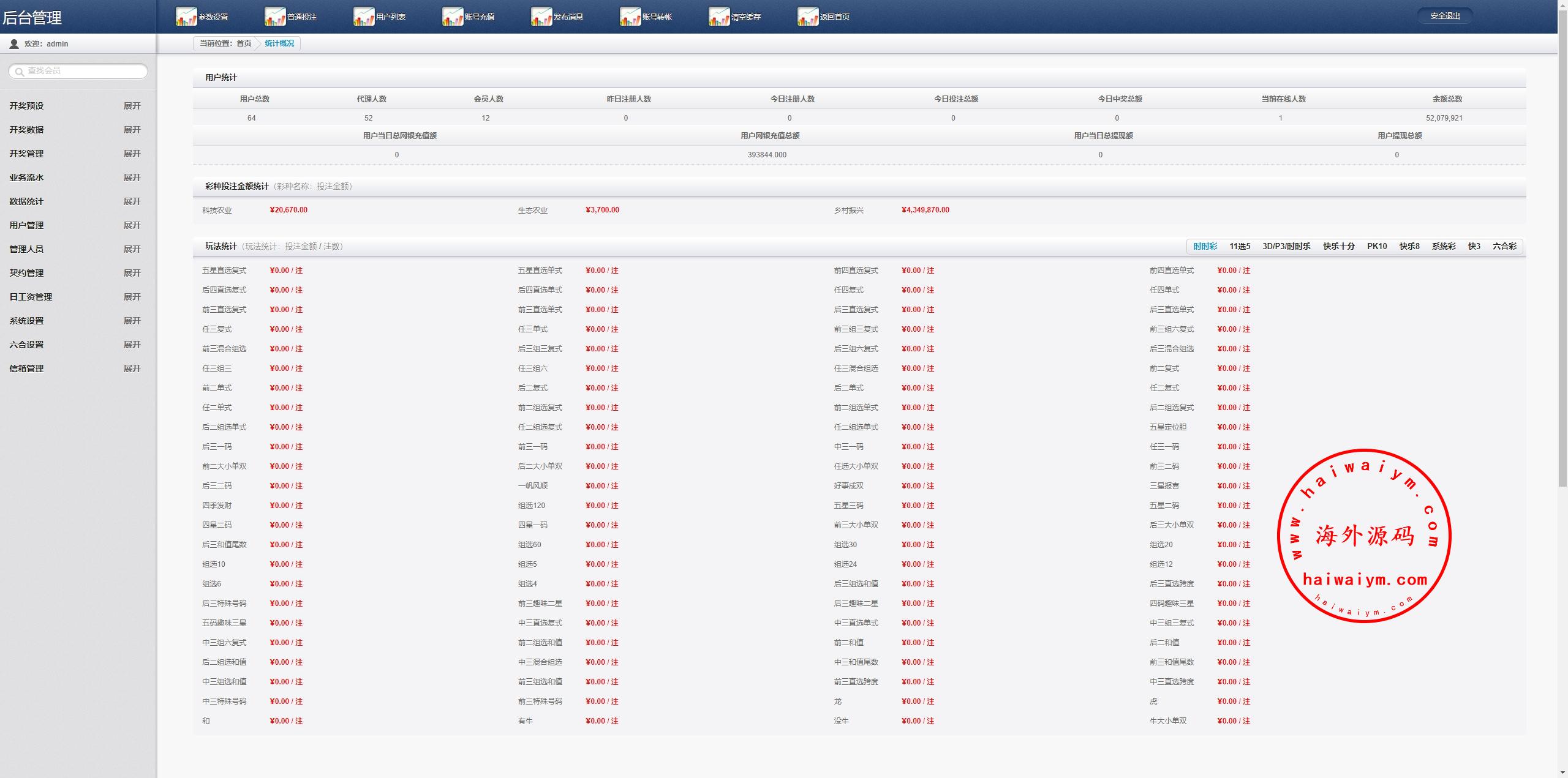1568x778 pixels.
Task: Click the 账号转帐 toolbar icon
Action: [x=630, y=17]
